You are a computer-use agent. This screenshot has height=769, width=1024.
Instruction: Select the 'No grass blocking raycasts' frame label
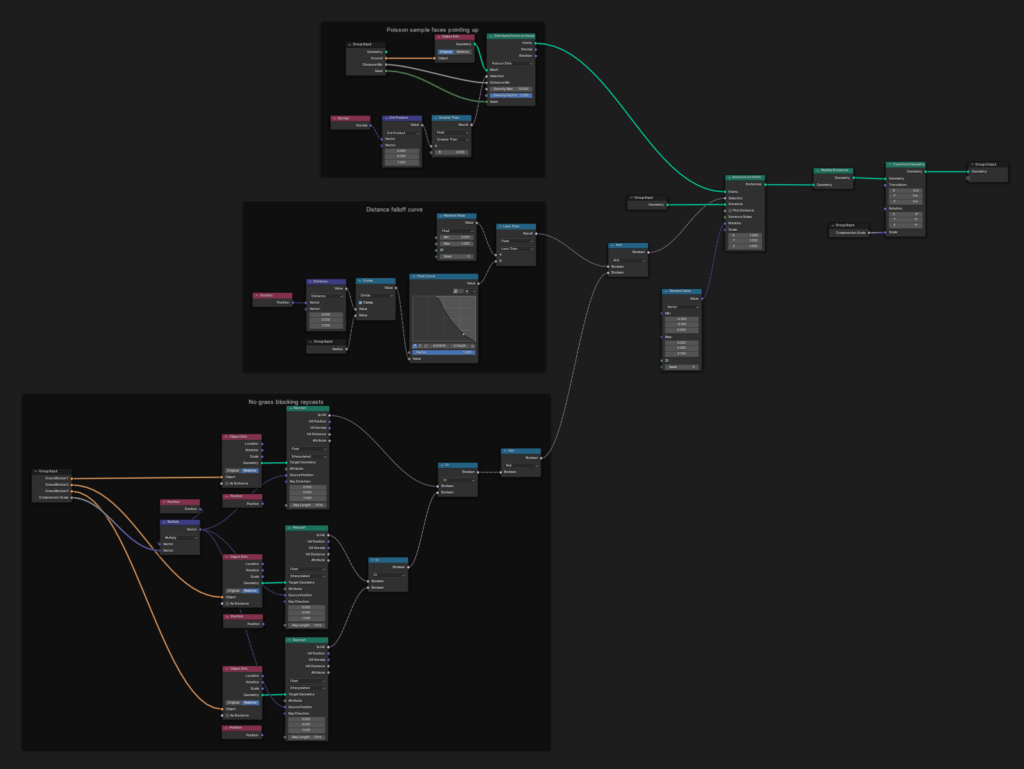coord(286,402)
